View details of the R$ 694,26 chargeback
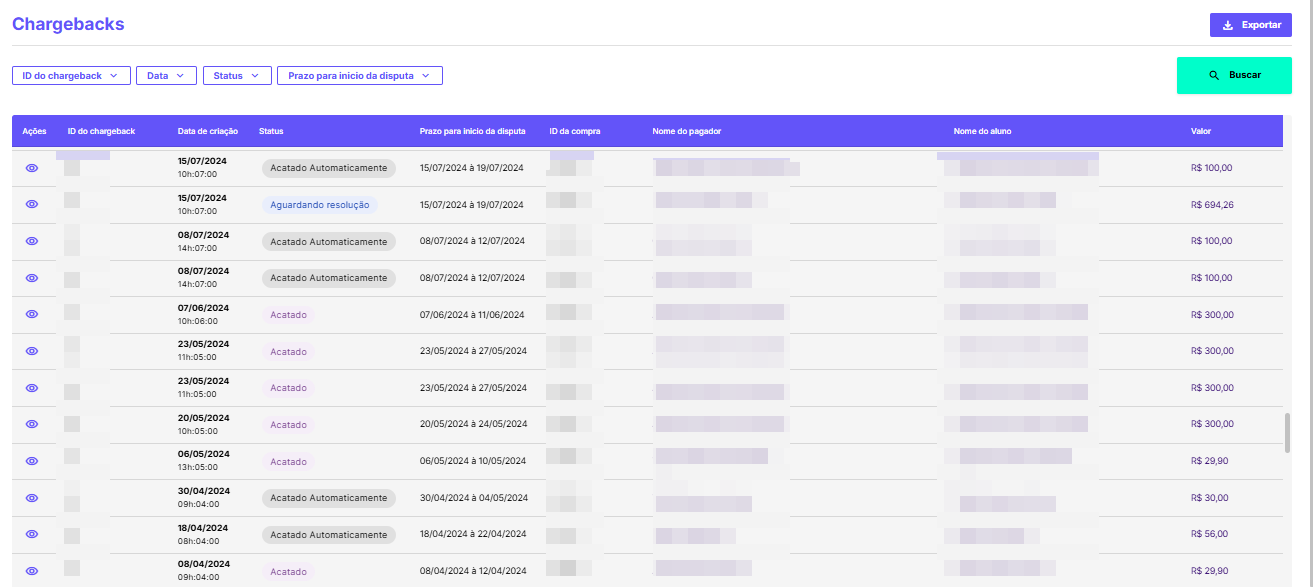 point(32,204)
